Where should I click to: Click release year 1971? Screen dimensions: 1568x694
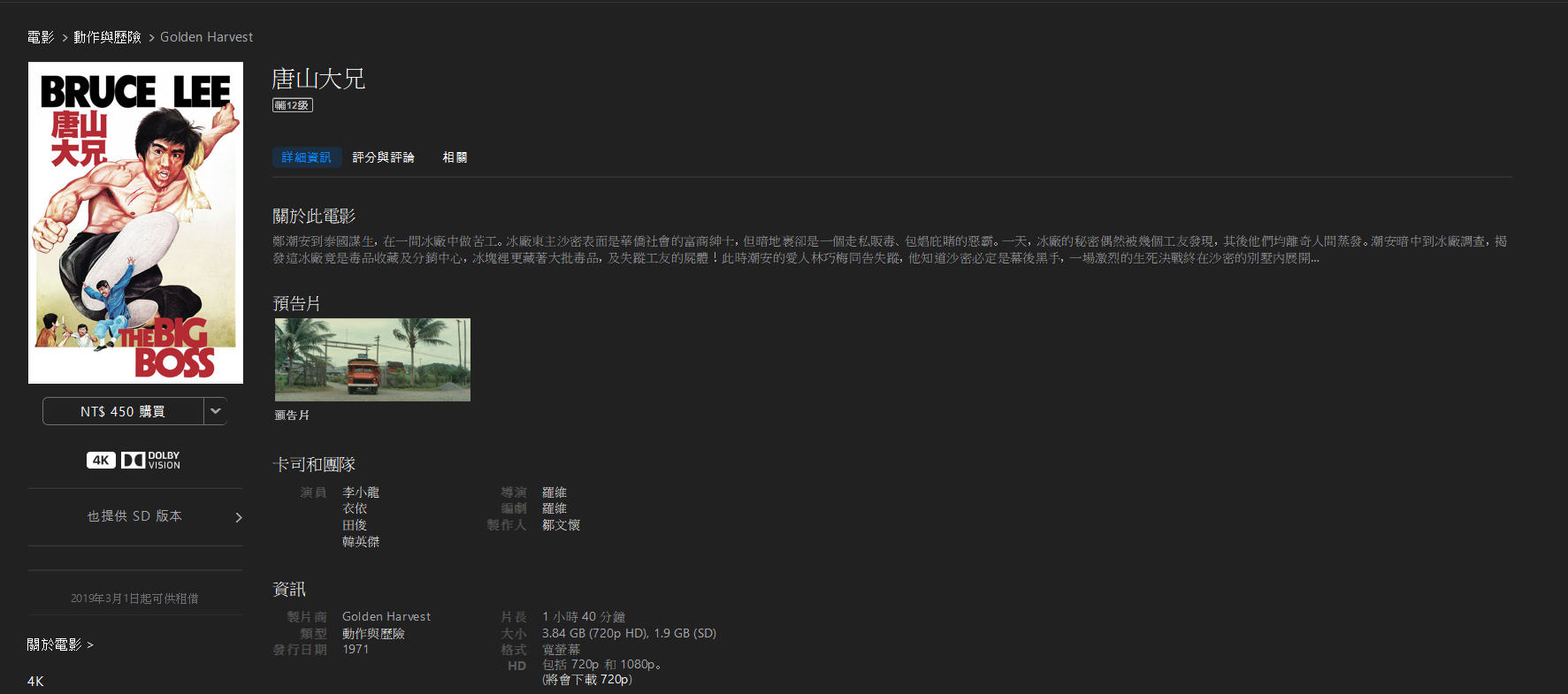coord(356,650)
